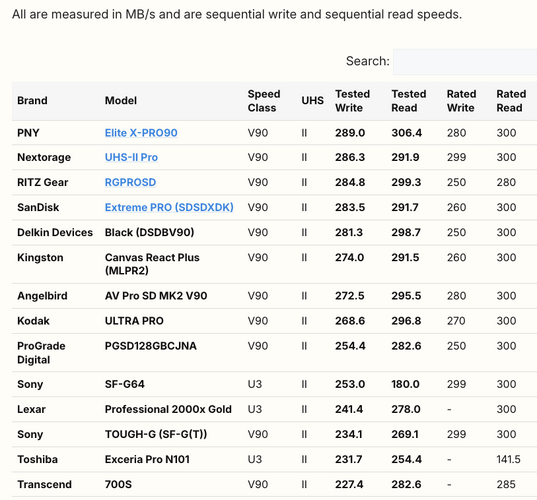
Task: Click the AV Pro SD MK2 V90 model
Action: pyautogui.click(x=156, y=296)
